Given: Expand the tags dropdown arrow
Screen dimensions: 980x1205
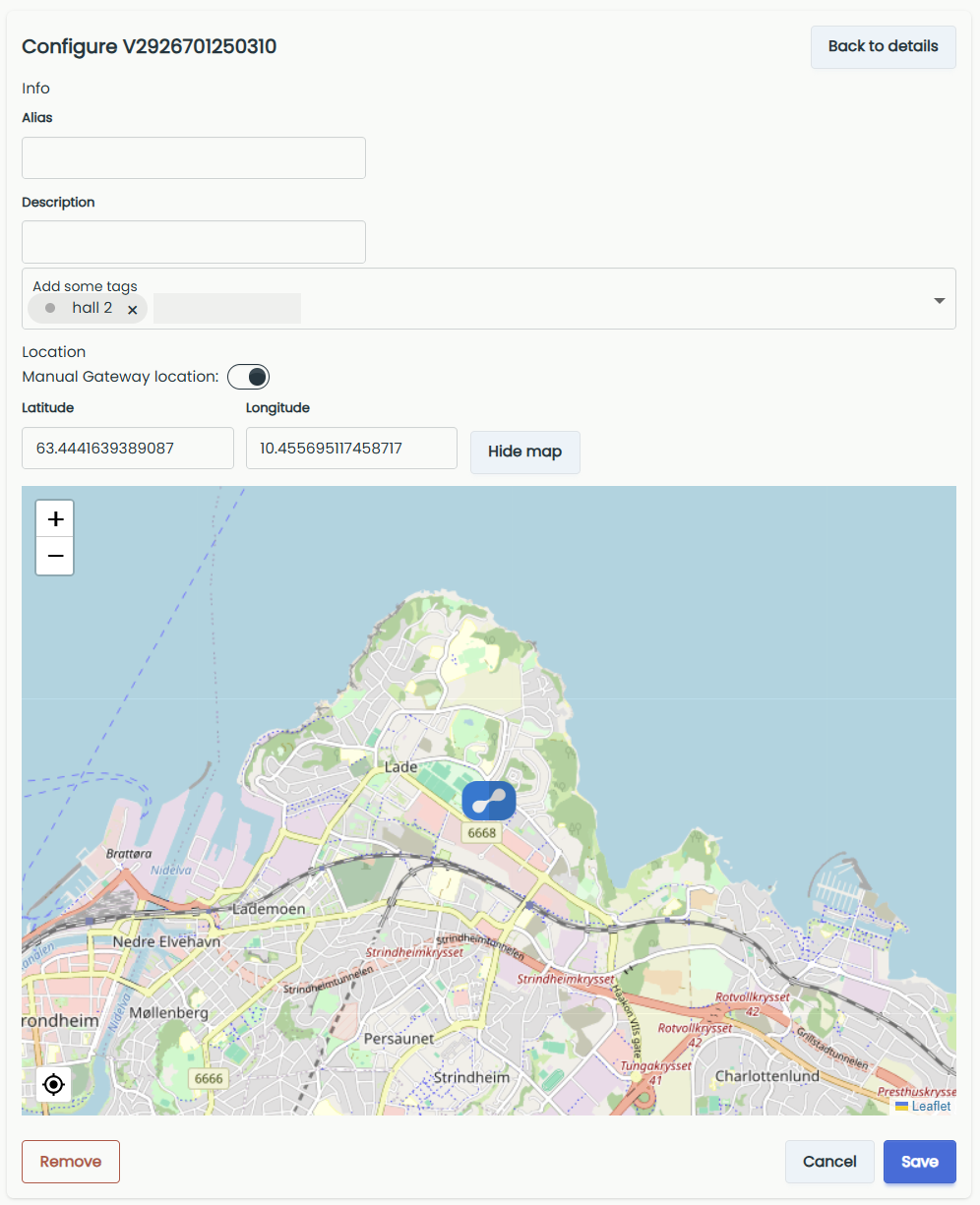Looking at the screenshot, I should point(939,300).
